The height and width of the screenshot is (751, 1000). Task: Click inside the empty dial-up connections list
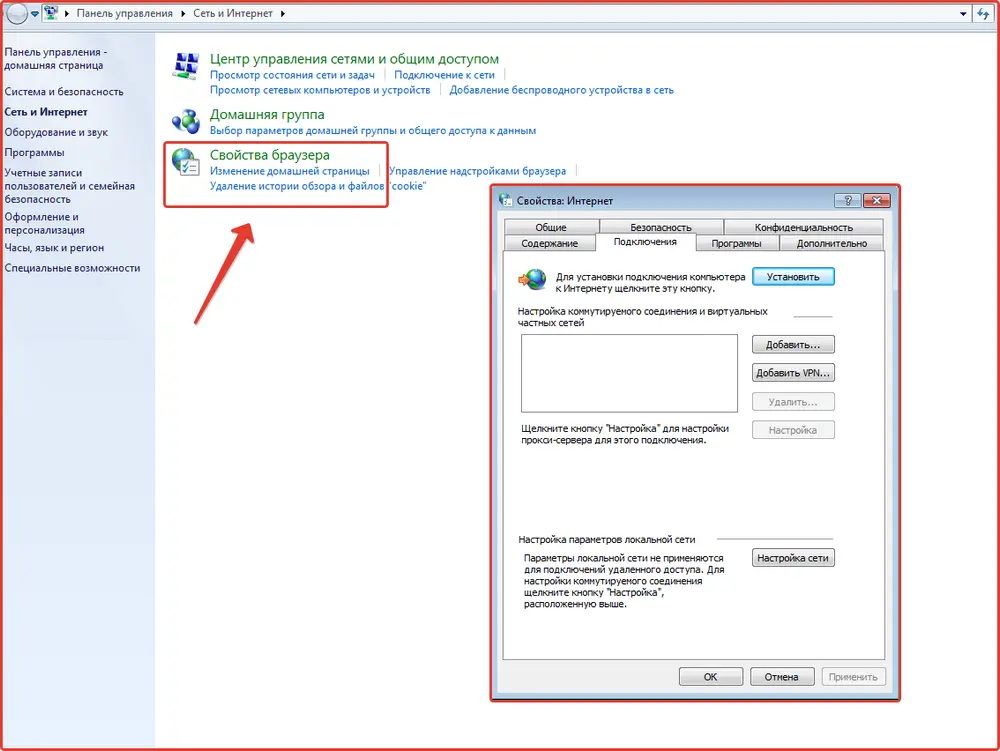click(x=629, y=373)
